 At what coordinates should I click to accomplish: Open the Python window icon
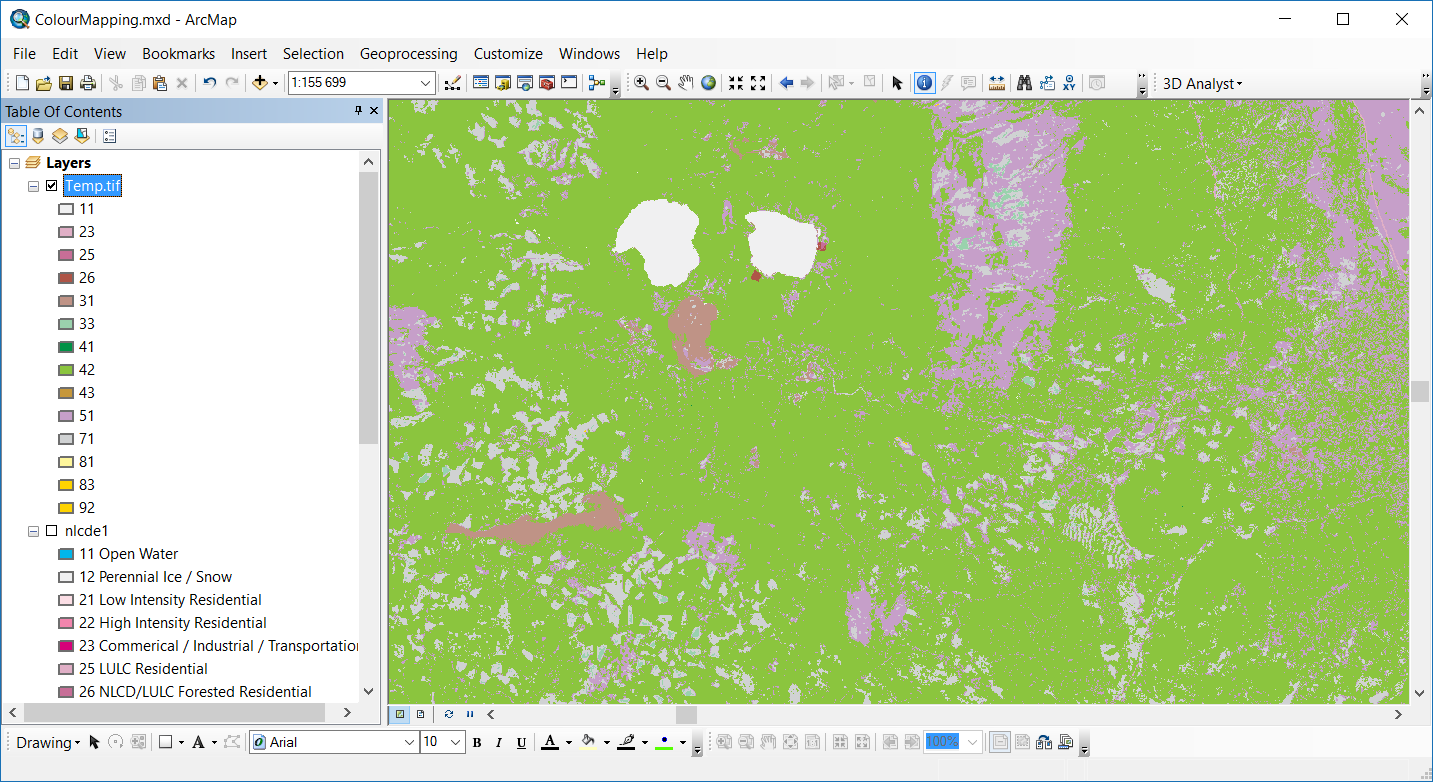pyautogui.click(x=569, y=83)
